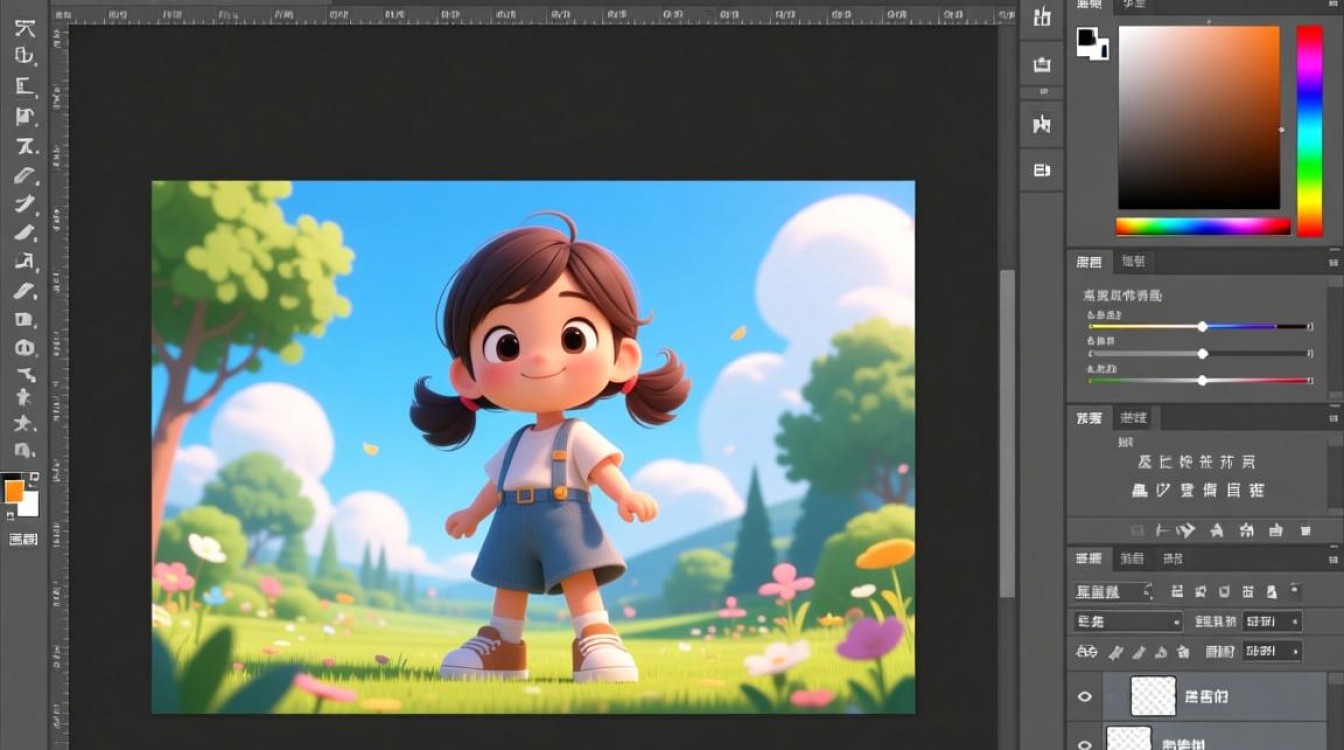Image resolution: width=1344 pixels, height=750 pixels.
Task: Toggle layer filtering switch at end of filter row
Action: pyautogui.click(x=1296, y=590)
